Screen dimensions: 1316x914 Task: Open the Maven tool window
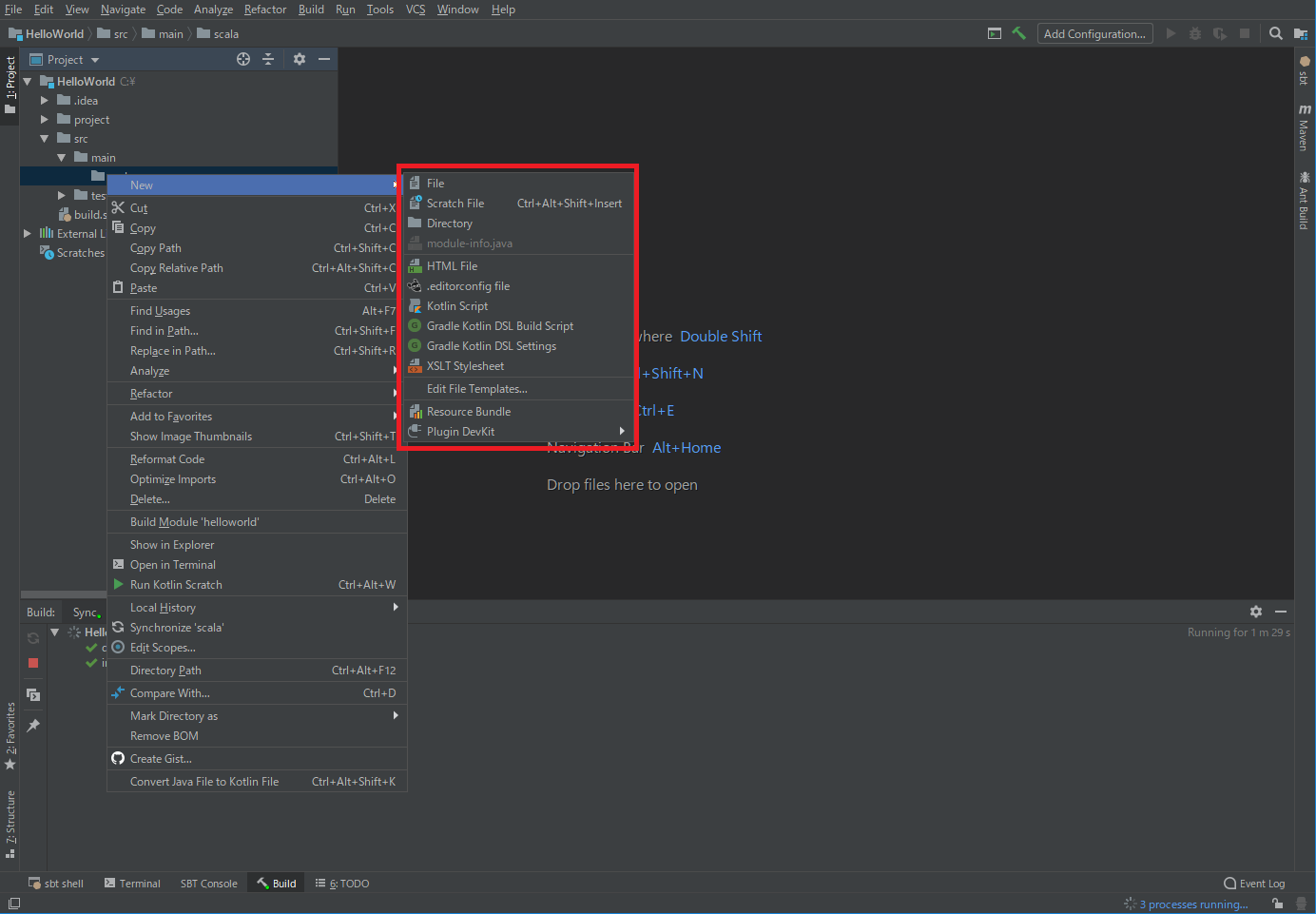click(1305, 127)
